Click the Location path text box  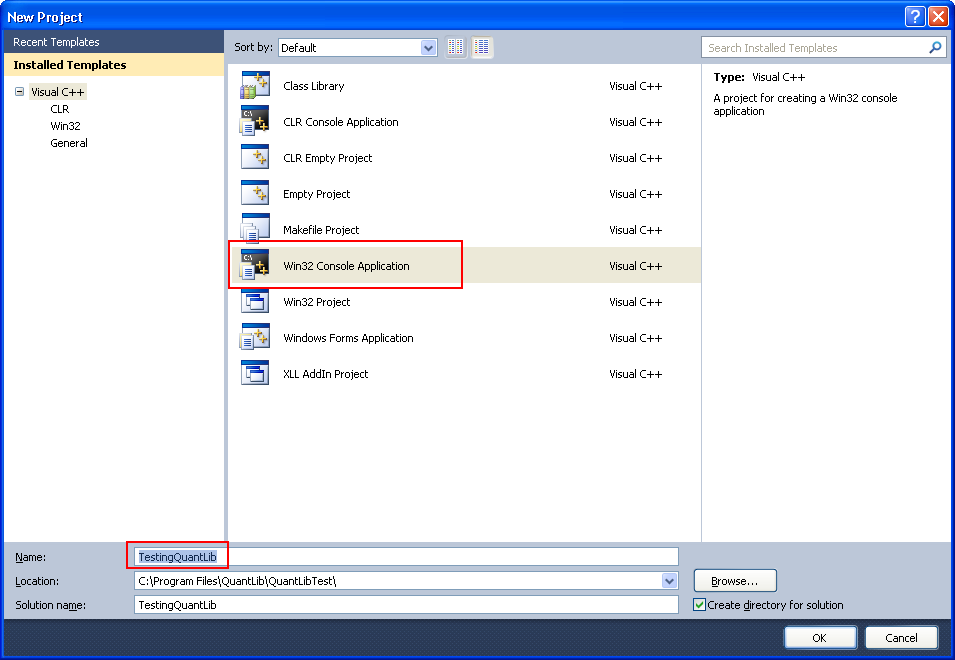coord(398,581)
